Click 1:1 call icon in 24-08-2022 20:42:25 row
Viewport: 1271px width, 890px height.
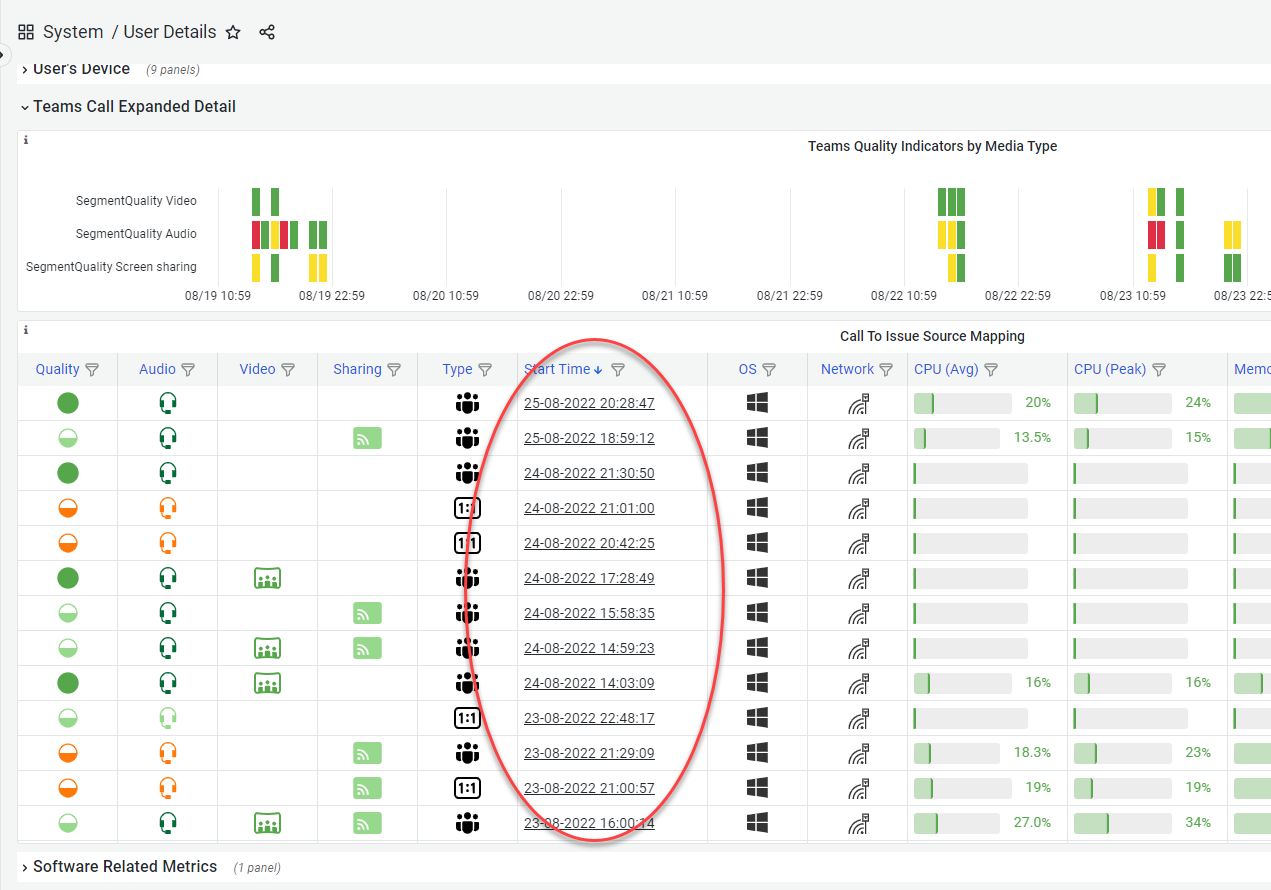click(467, 543)
